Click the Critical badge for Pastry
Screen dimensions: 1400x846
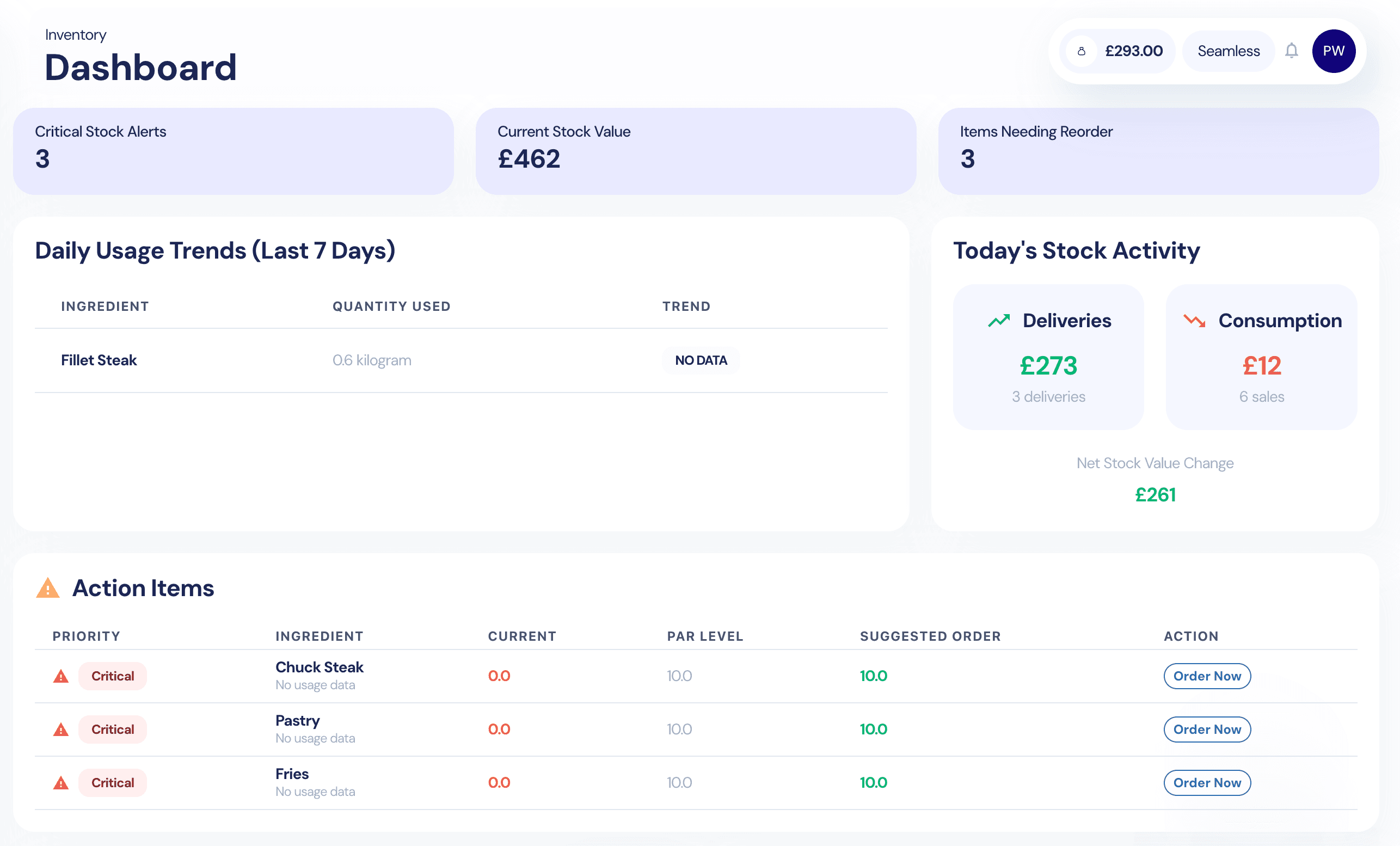click(113, 729)
